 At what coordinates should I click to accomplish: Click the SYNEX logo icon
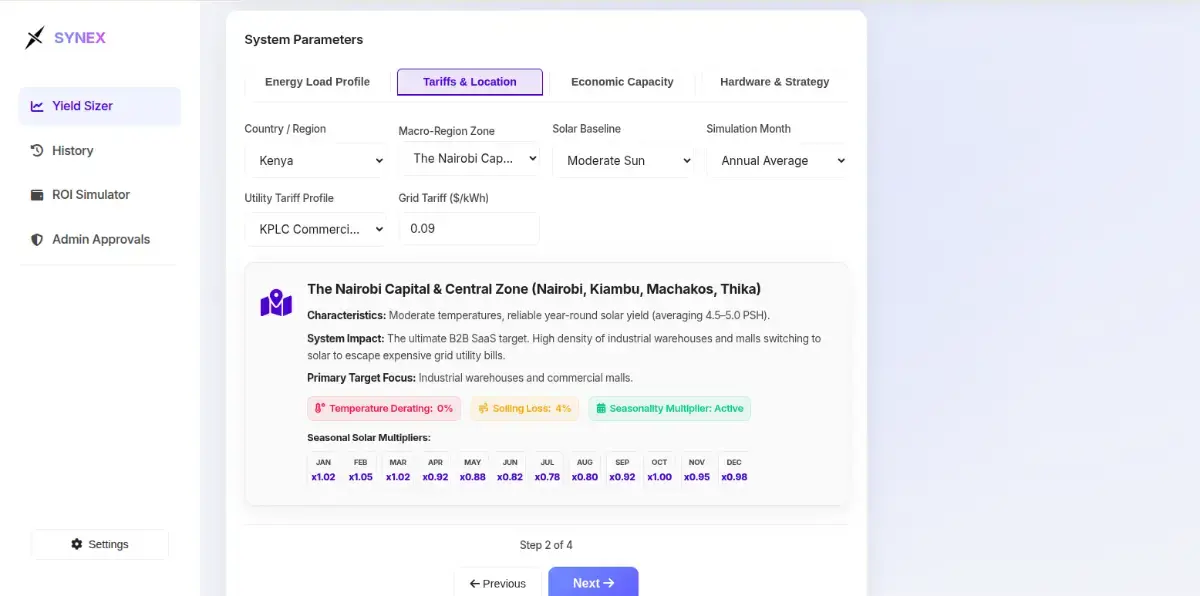pos(35,38)
